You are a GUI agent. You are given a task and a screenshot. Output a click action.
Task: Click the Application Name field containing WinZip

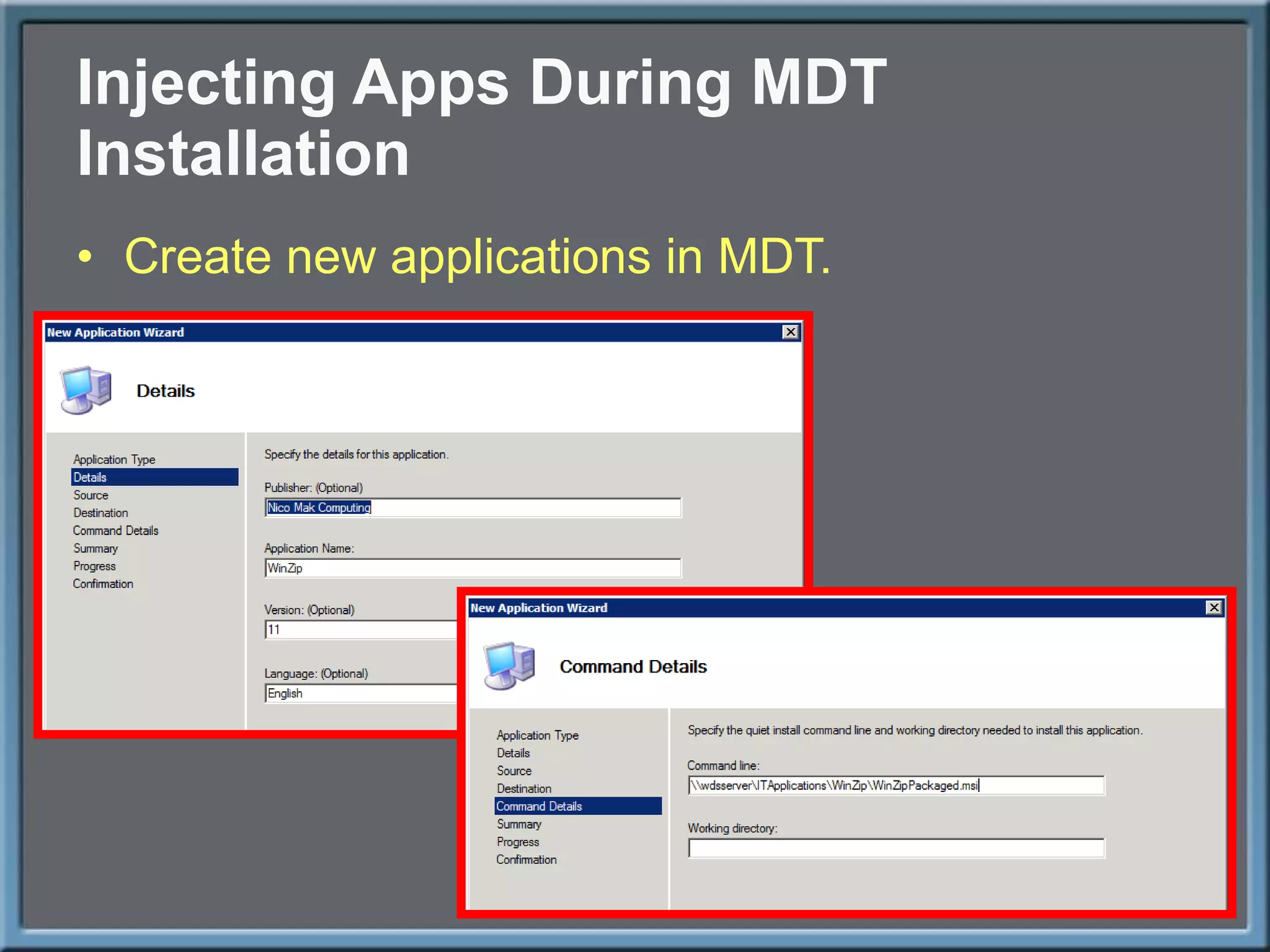[473, 568]
